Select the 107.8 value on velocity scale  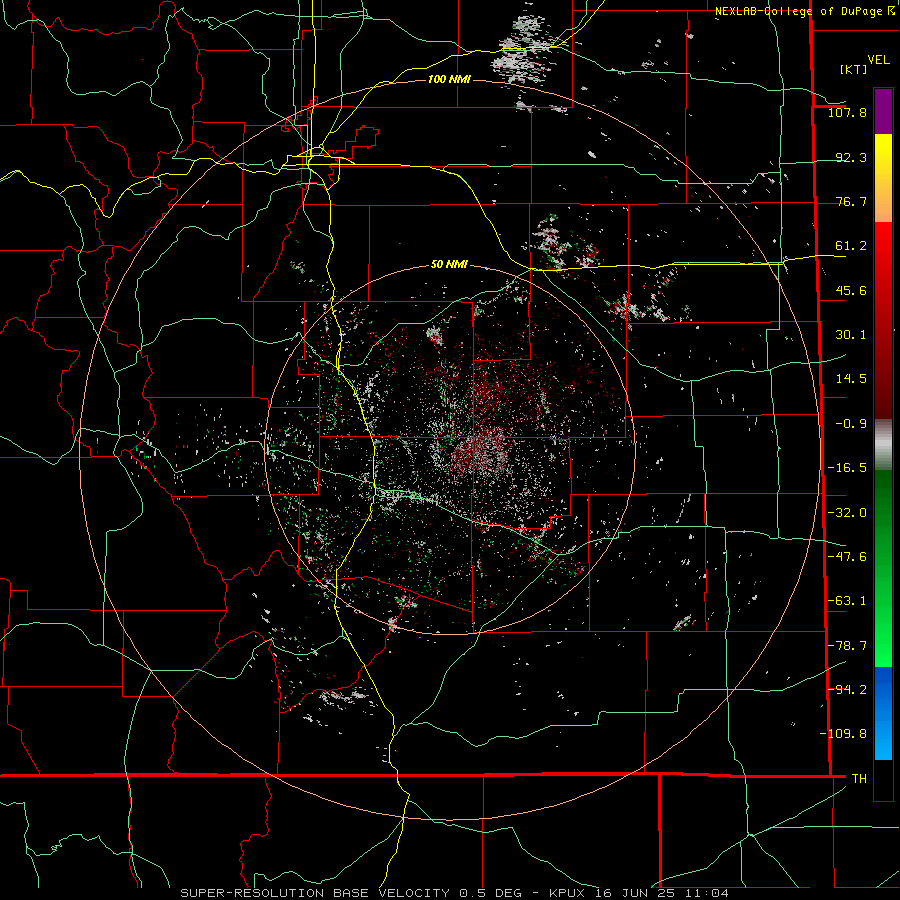click(847, 112)
